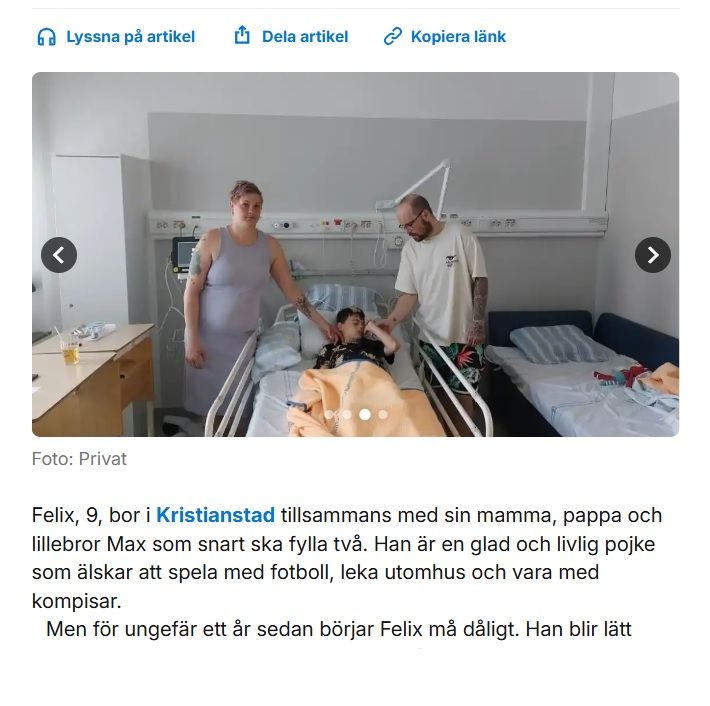
Task: Jump to the fourth carousel dot
Action: [383, 414]
